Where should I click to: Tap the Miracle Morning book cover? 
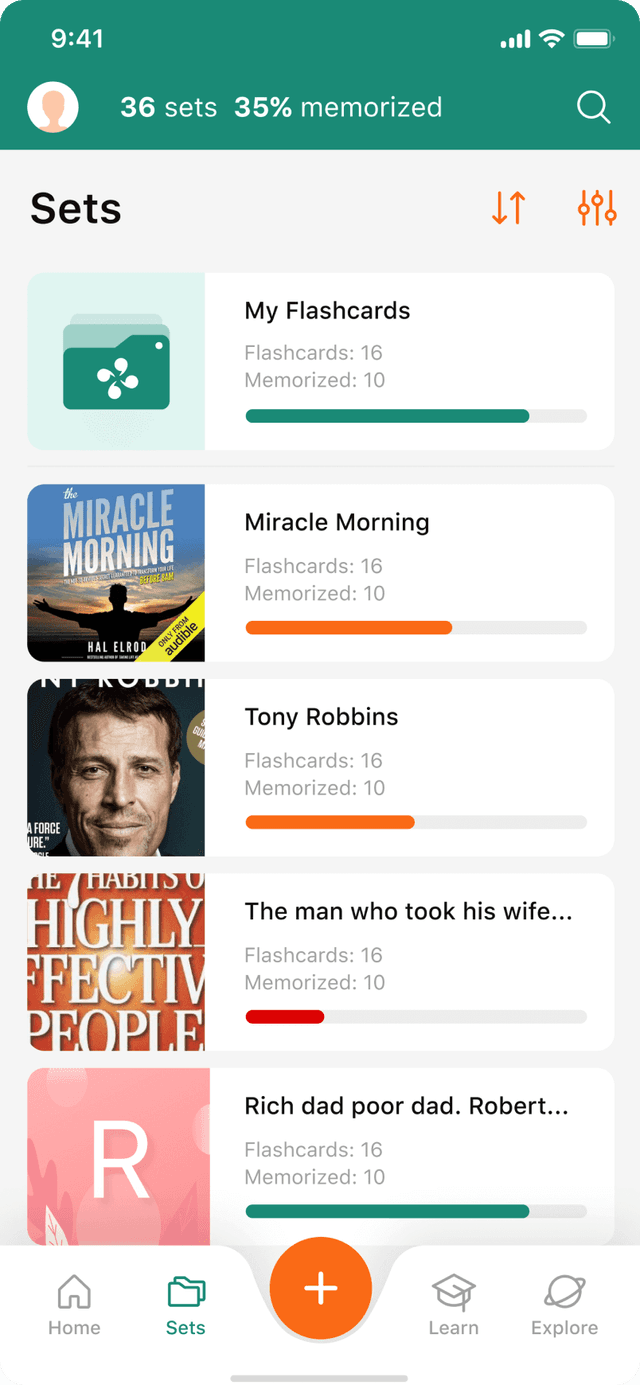[x=116, y=573]
